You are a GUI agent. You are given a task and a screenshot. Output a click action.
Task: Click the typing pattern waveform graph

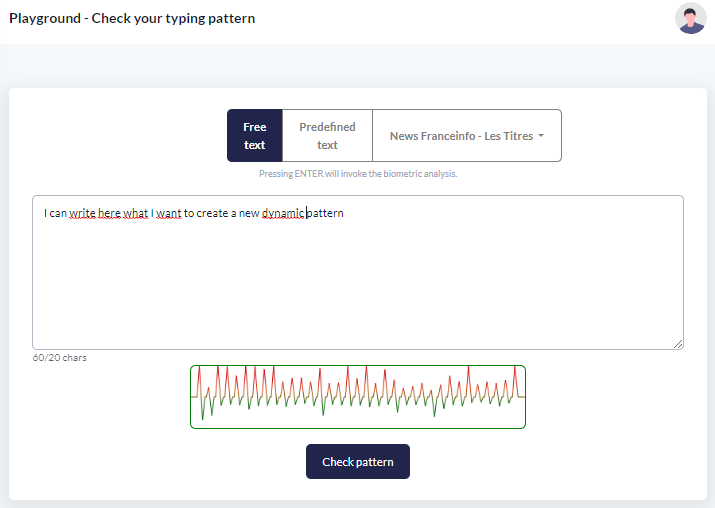pyautogui.click(x=357, y=397)
